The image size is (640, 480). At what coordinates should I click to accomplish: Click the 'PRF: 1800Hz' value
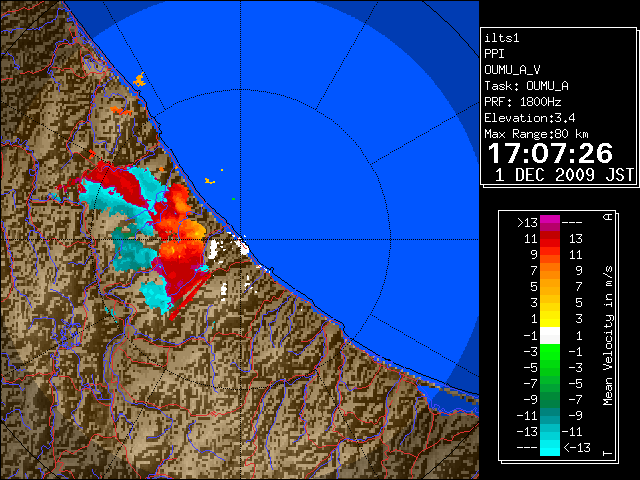(523, 102)
